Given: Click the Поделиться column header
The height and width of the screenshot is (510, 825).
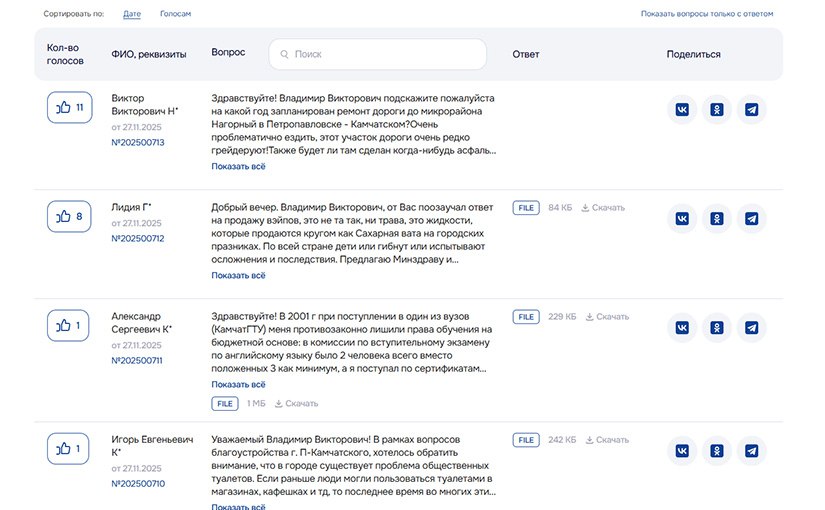Looking at the screenshot, I should [x=693, y=54].
